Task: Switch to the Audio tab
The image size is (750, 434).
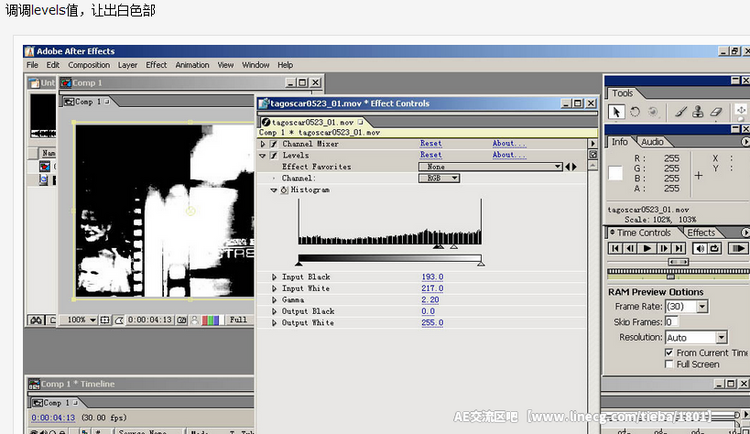Action: [652, 142]
